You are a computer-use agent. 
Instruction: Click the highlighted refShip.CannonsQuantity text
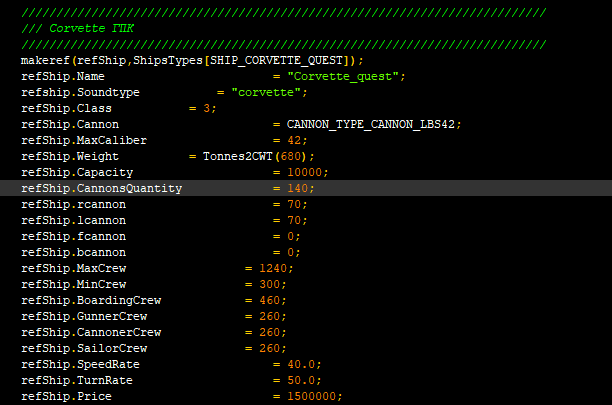click(101, 188)
